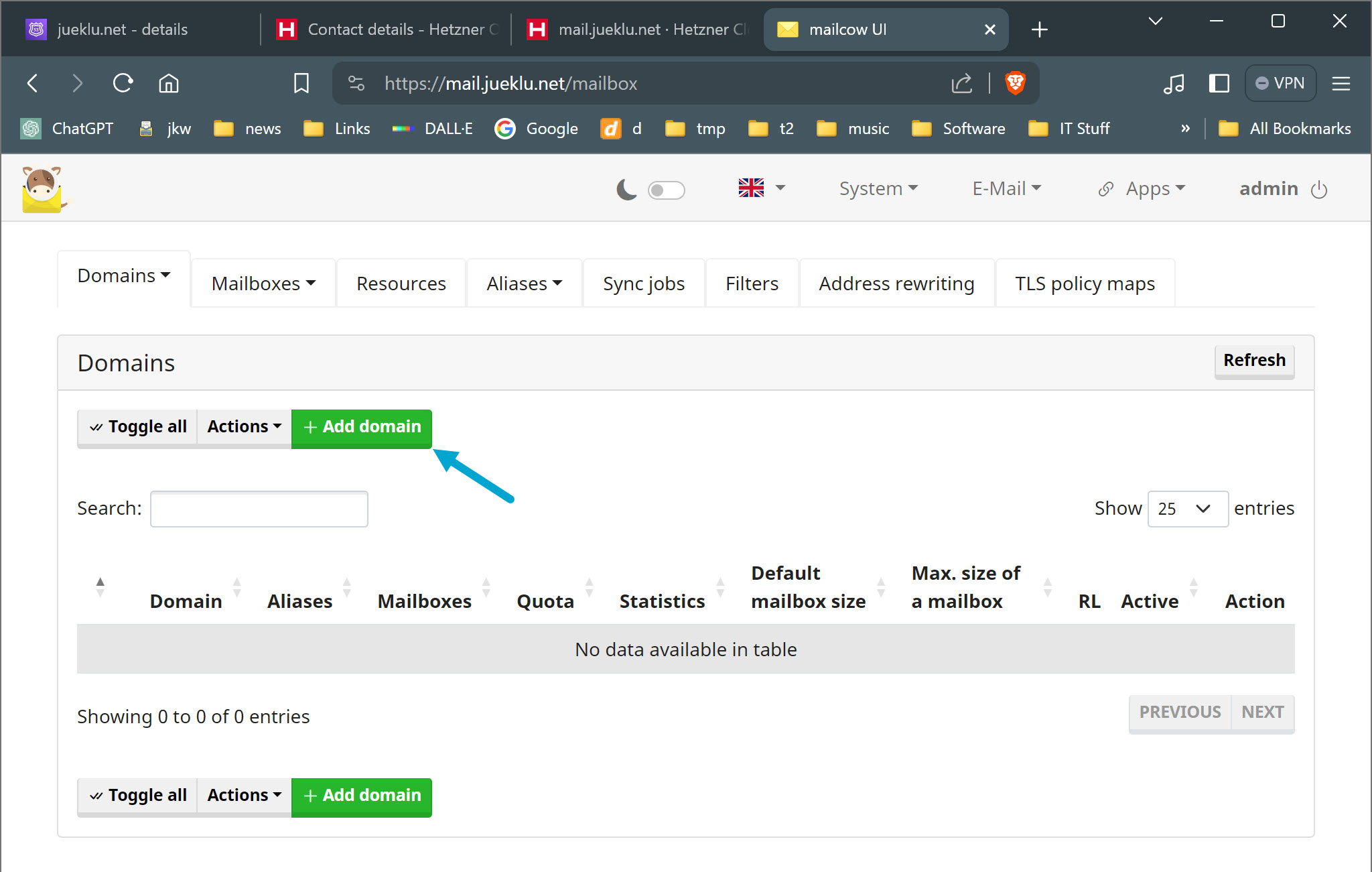
Task: Click bottom Toggle all button
Action: pyautogui.click(x=138, y=796)
